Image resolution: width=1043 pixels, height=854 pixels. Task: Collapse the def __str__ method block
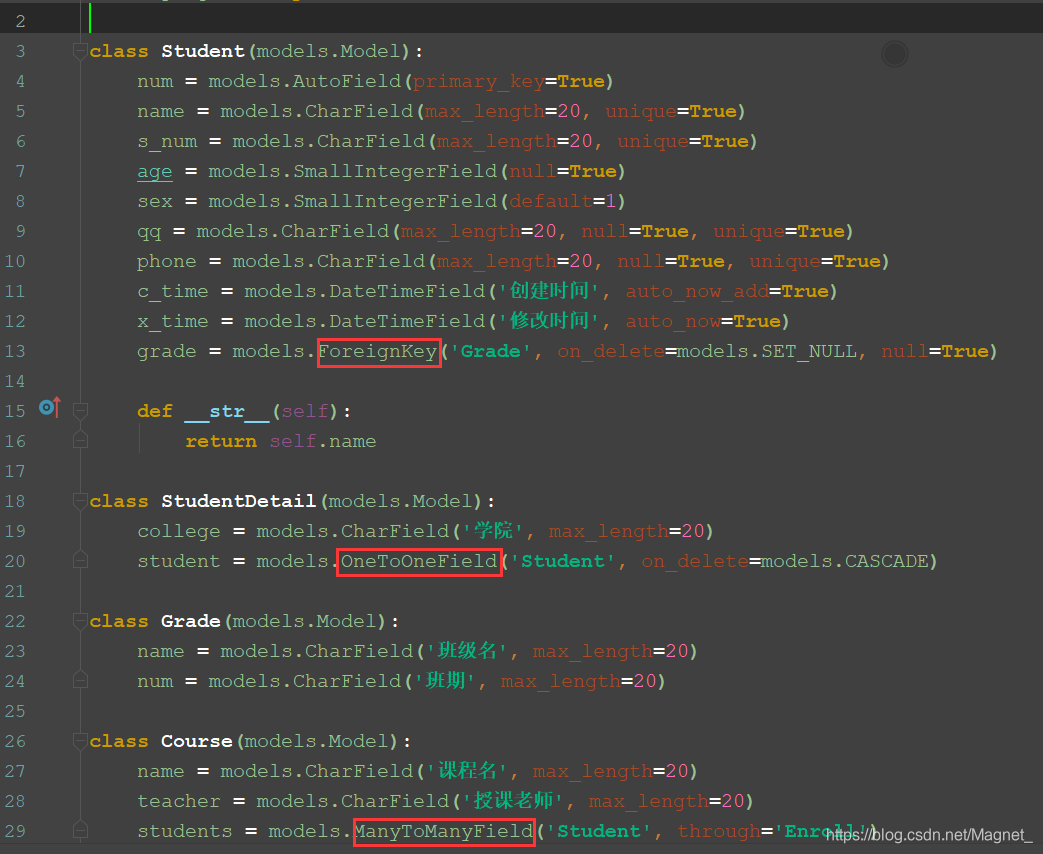pos(80,411)
